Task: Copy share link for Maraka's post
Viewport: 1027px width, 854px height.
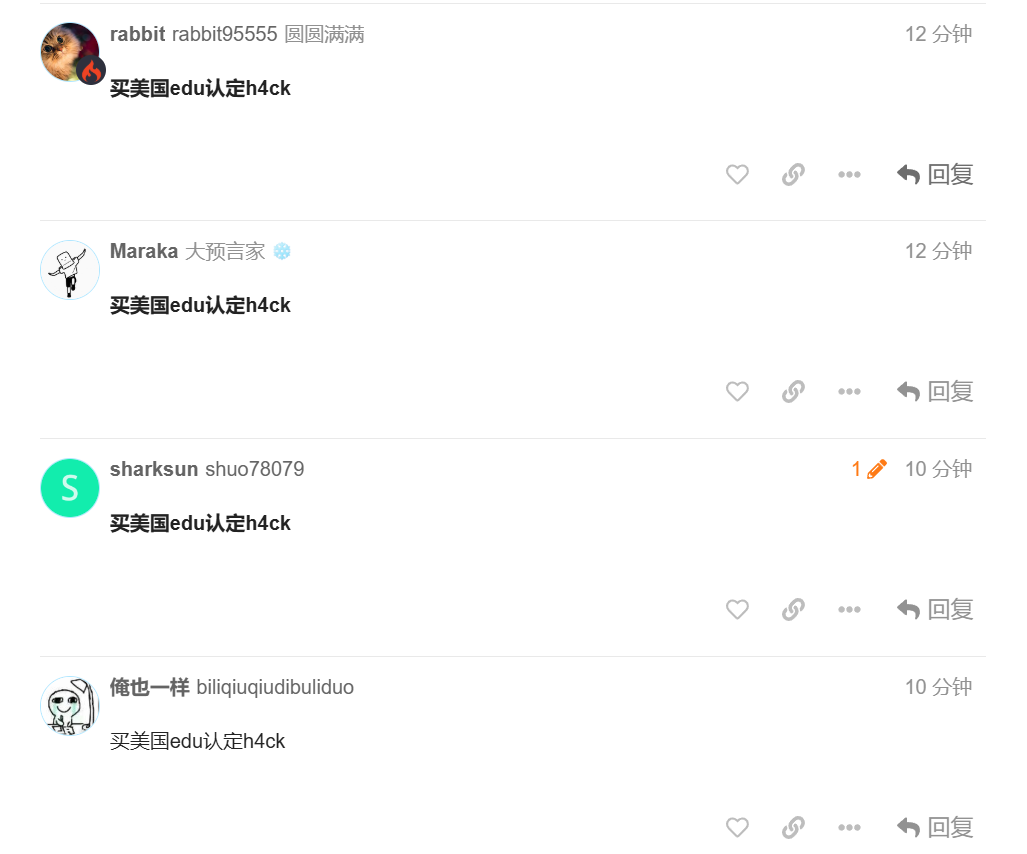Action: pyautogui.click(x=793, y=392)
